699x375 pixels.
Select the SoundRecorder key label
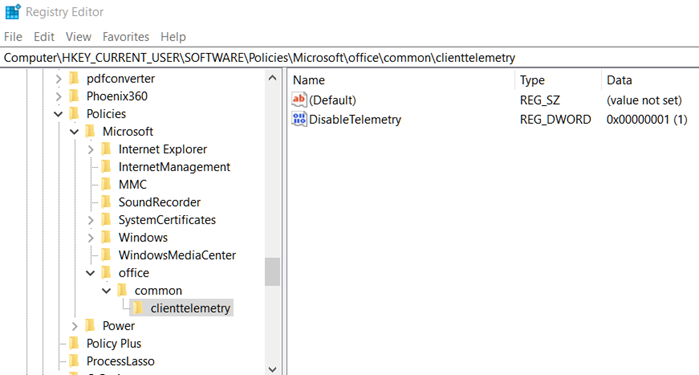click(x=160, y=202)
